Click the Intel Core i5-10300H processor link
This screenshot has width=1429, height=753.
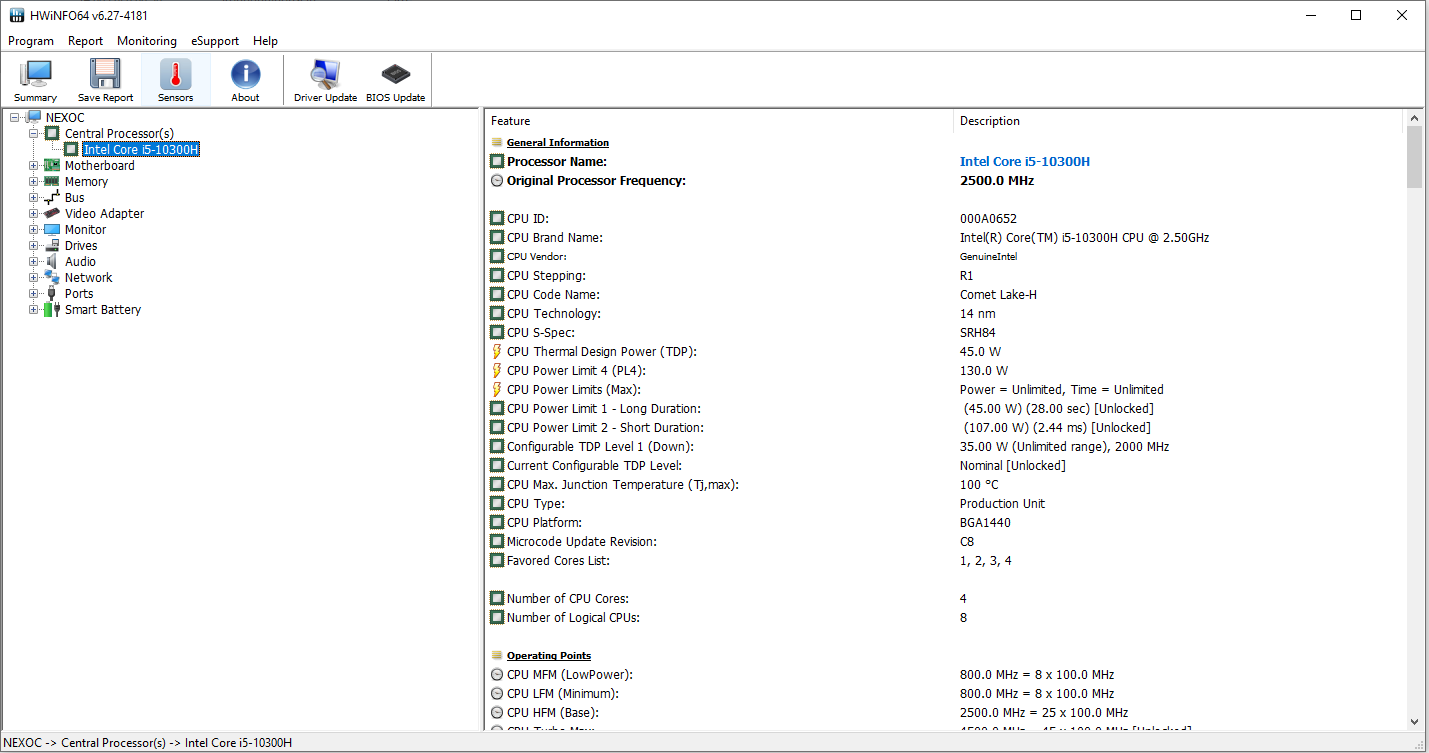click(1025, 162)
